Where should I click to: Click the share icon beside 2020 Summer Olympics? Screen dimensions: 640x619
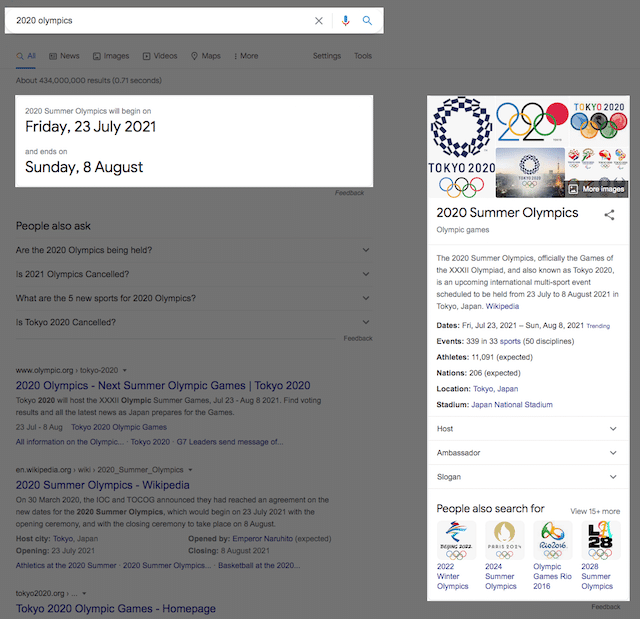point(609,215)
